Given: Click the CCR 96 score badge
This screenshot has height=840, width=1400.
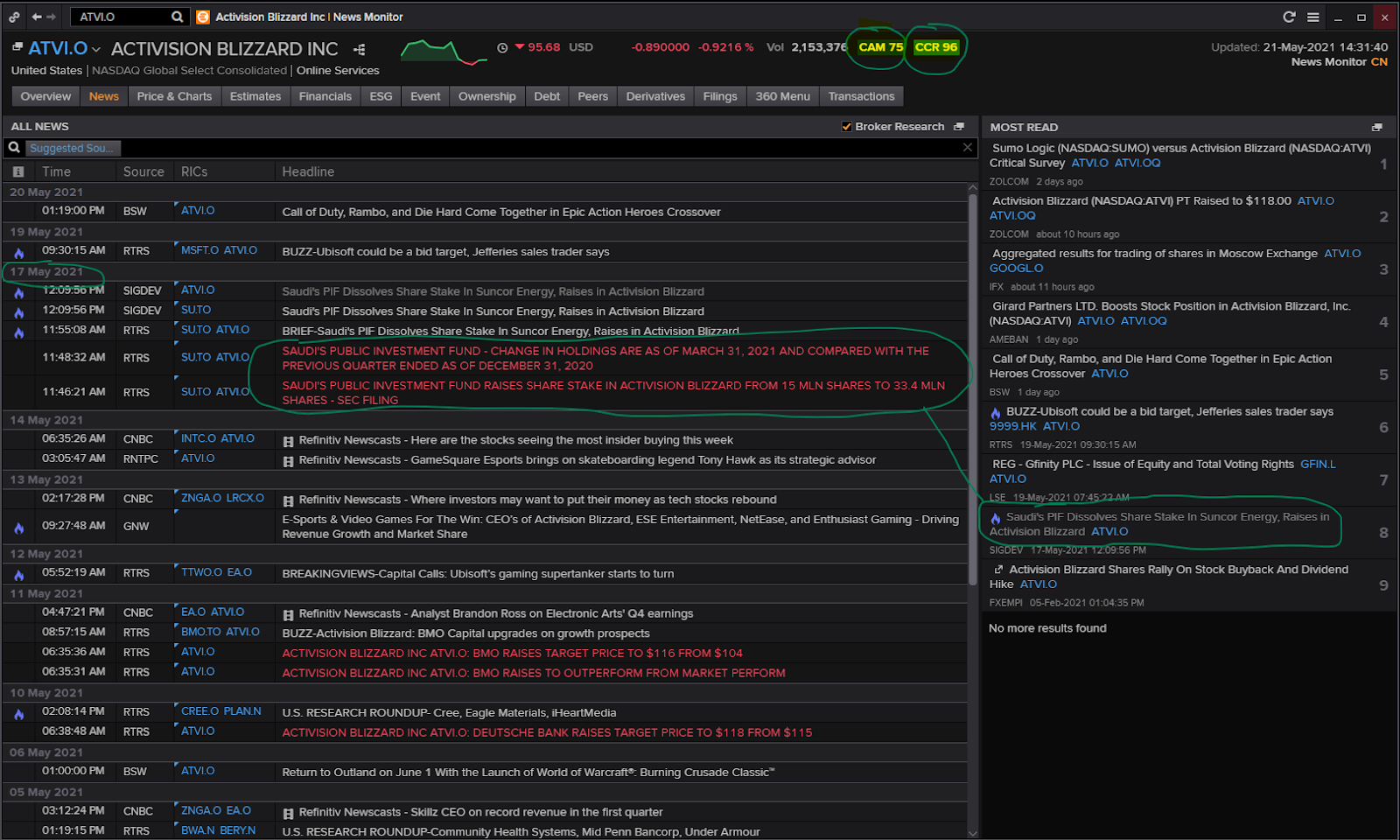Looking at the screenshot, I should coord(936,47).
